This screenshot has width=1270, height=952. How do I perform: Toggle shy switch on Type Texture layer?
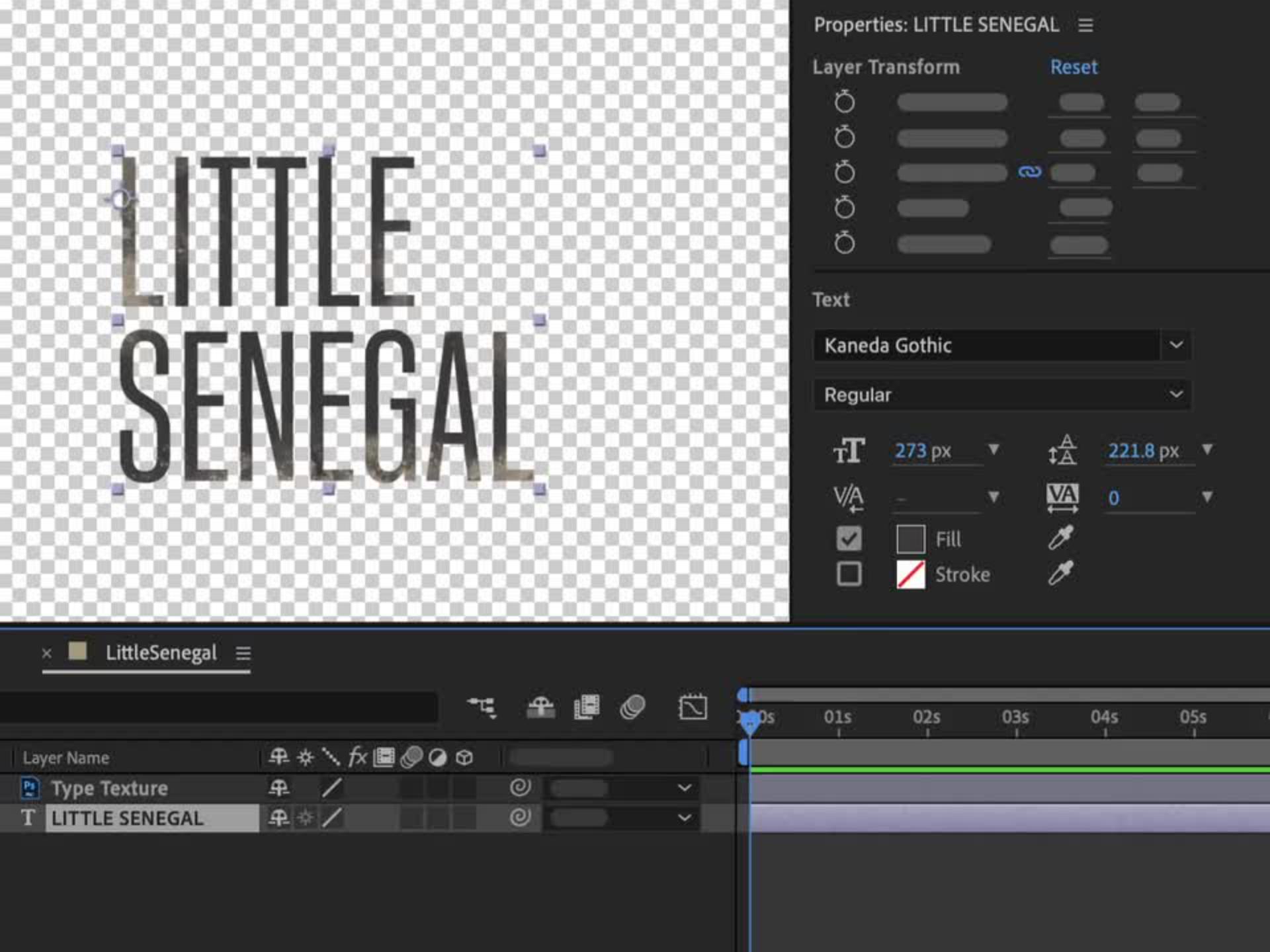point(278,787)
